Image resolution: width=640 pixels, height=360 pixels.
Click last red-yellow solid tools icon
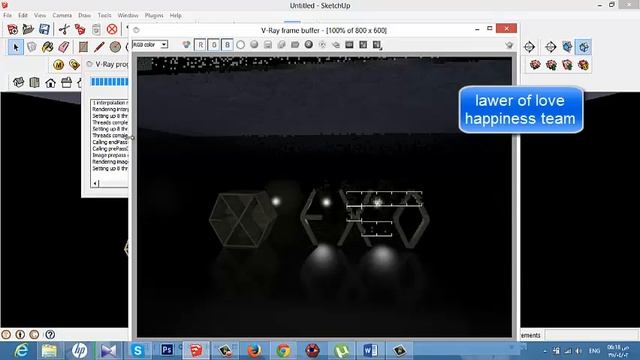(583, 65)
